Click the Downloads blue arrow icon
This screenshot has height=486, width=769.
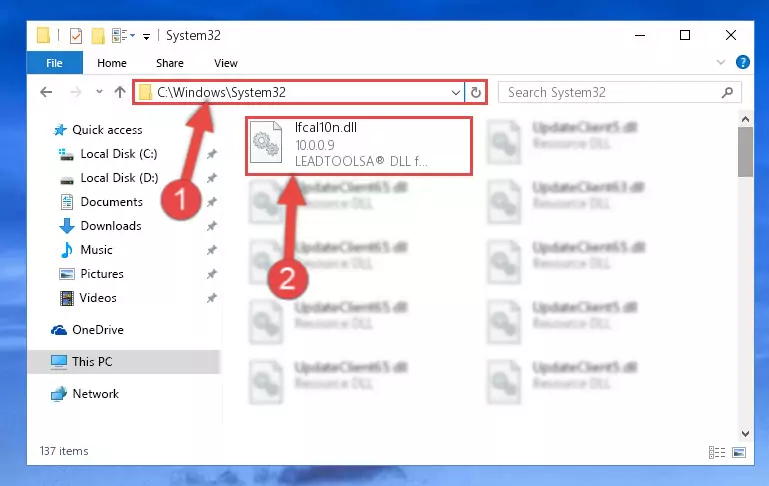(x=67, y=226)
